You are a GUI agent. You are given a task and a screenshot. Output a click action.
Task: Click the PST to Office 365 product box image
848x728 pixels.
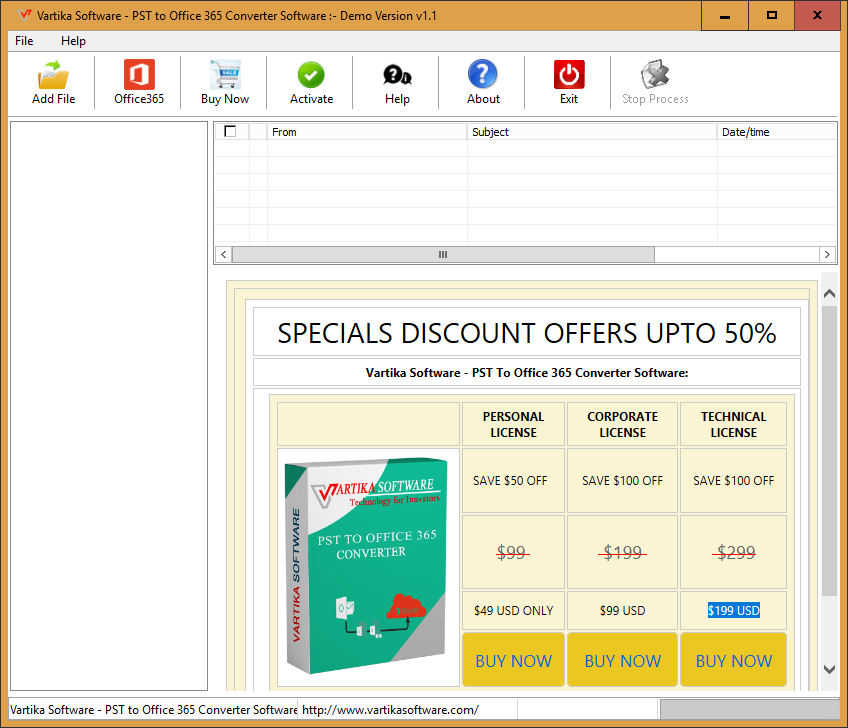367,566
